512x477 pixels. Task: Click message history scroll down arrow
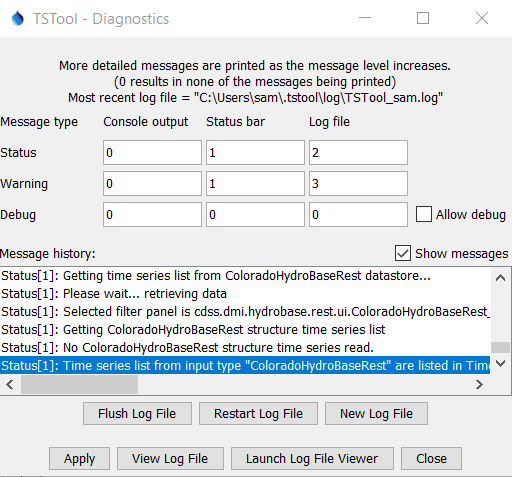tap(500, 363)
